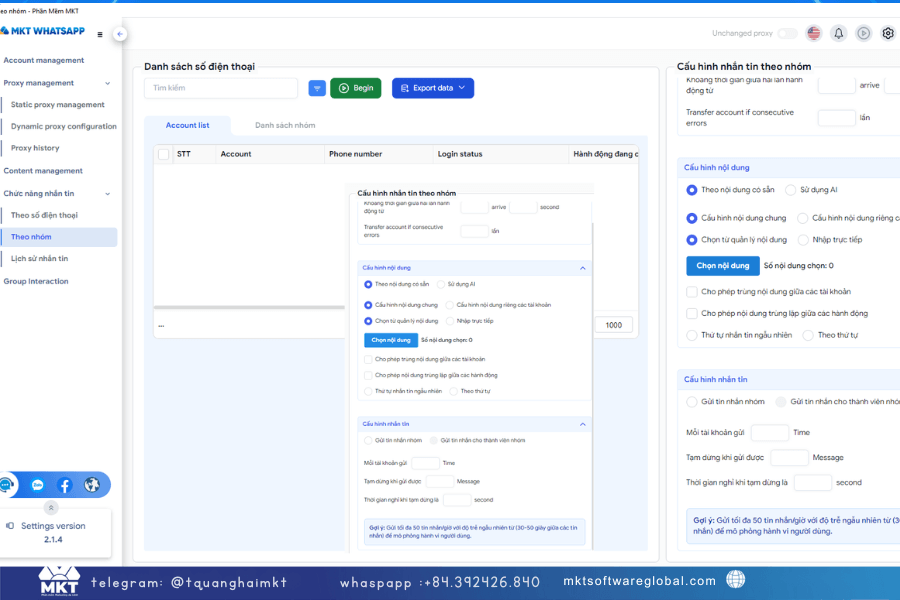Collapse the Proxy management sidebar section

point(109,83)
